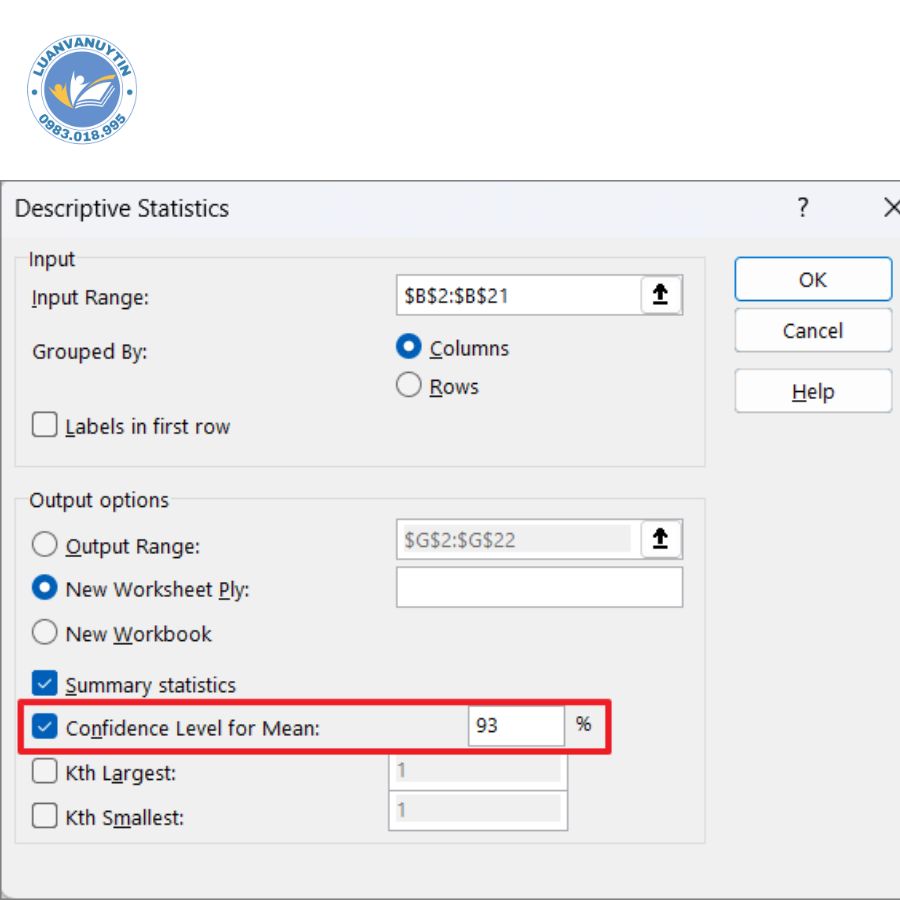Click the question mark help icon in title bar
This screenshot has height=900, width=900.
[x=802, y=208]
